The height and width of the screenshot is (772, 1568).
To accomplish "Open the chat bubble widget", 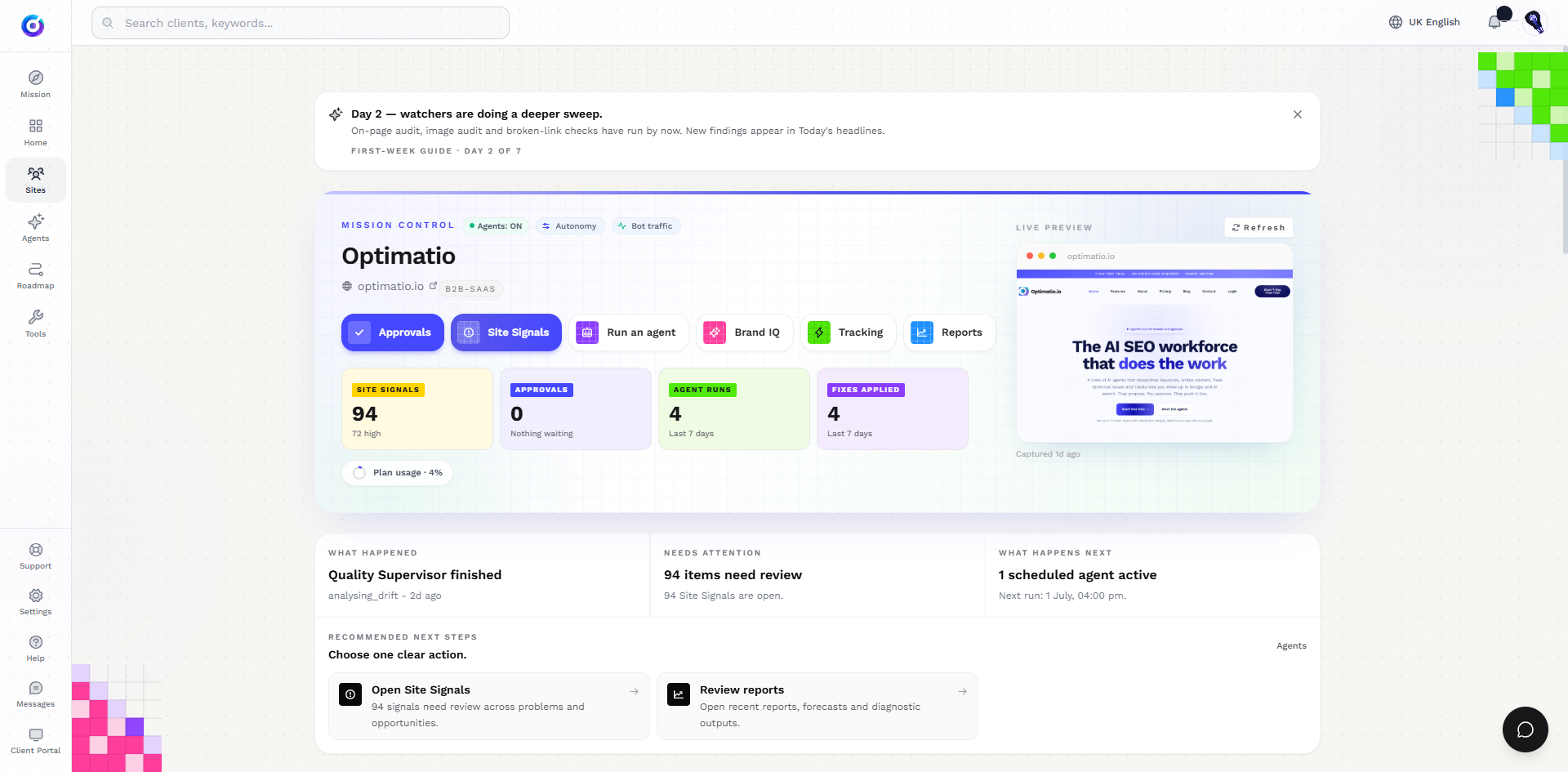I will [1525, 730].
